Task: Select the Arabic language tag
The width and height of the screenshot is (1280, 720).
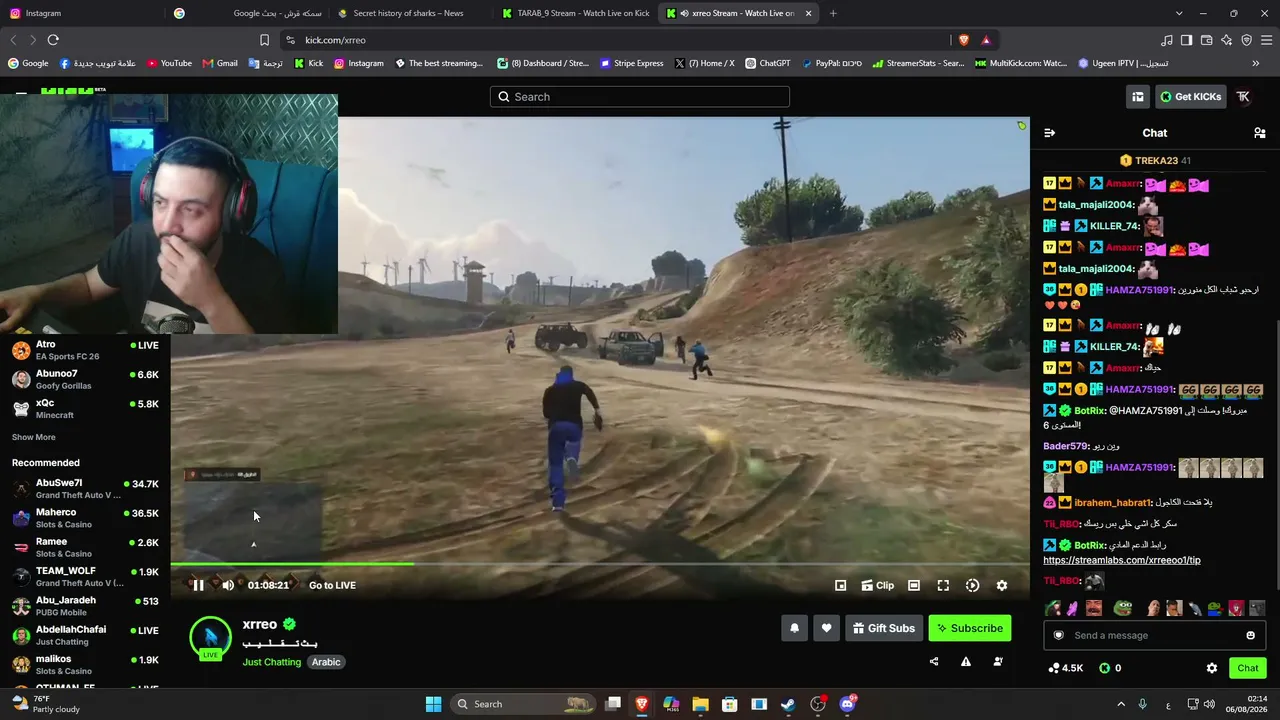Action: (x=326, y=662)
